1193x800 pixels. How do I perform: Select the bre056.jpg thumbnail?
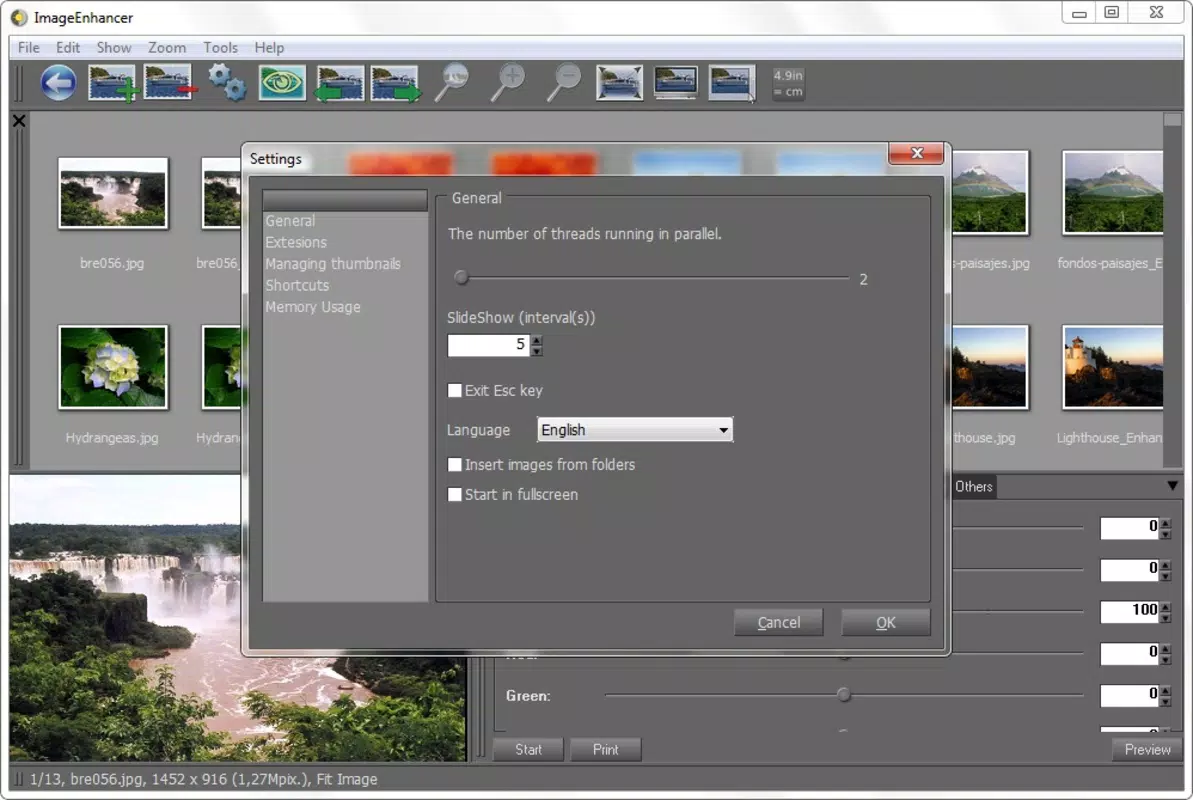[x=113, y=193]
